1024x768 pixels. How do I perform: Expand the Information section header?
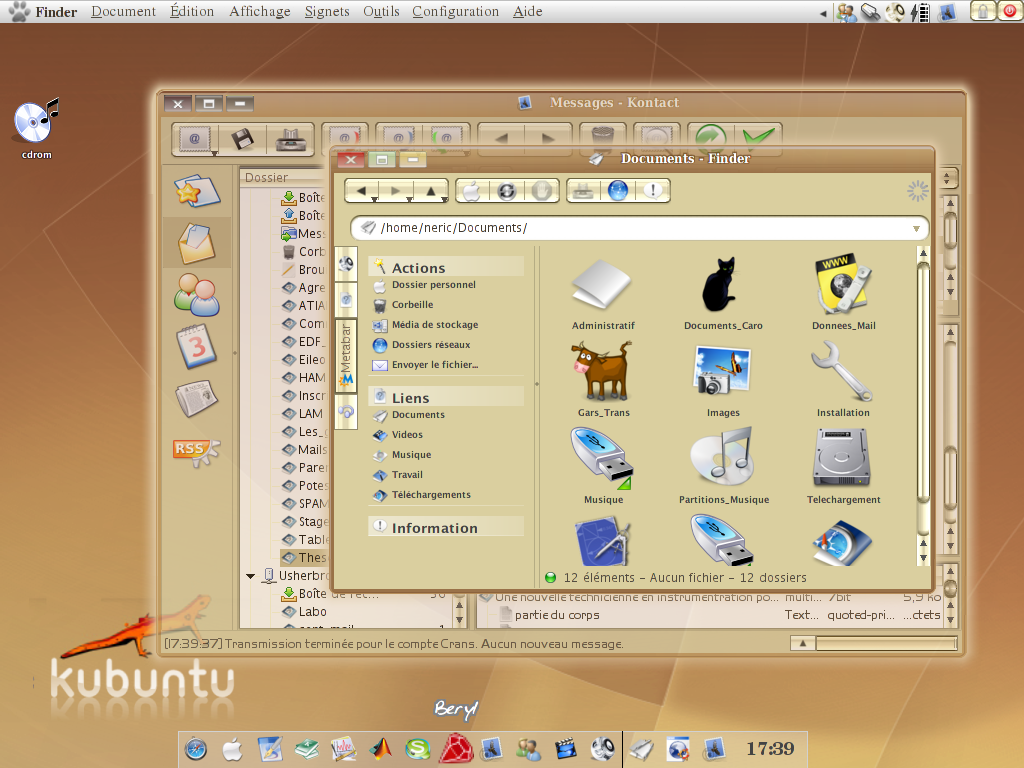(x=446, y=528)
